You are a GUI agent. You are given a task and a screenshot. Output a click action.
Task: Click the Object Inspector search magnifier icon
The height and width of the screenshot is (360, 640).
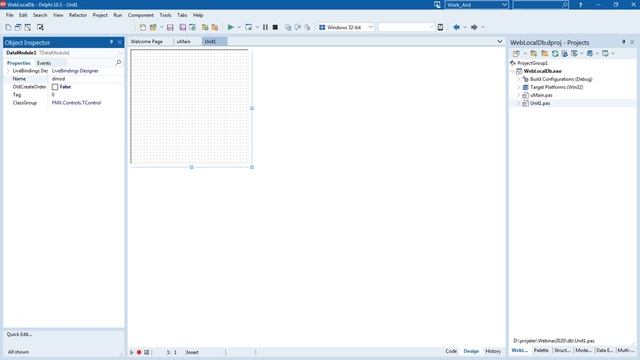tap(118, 63)
